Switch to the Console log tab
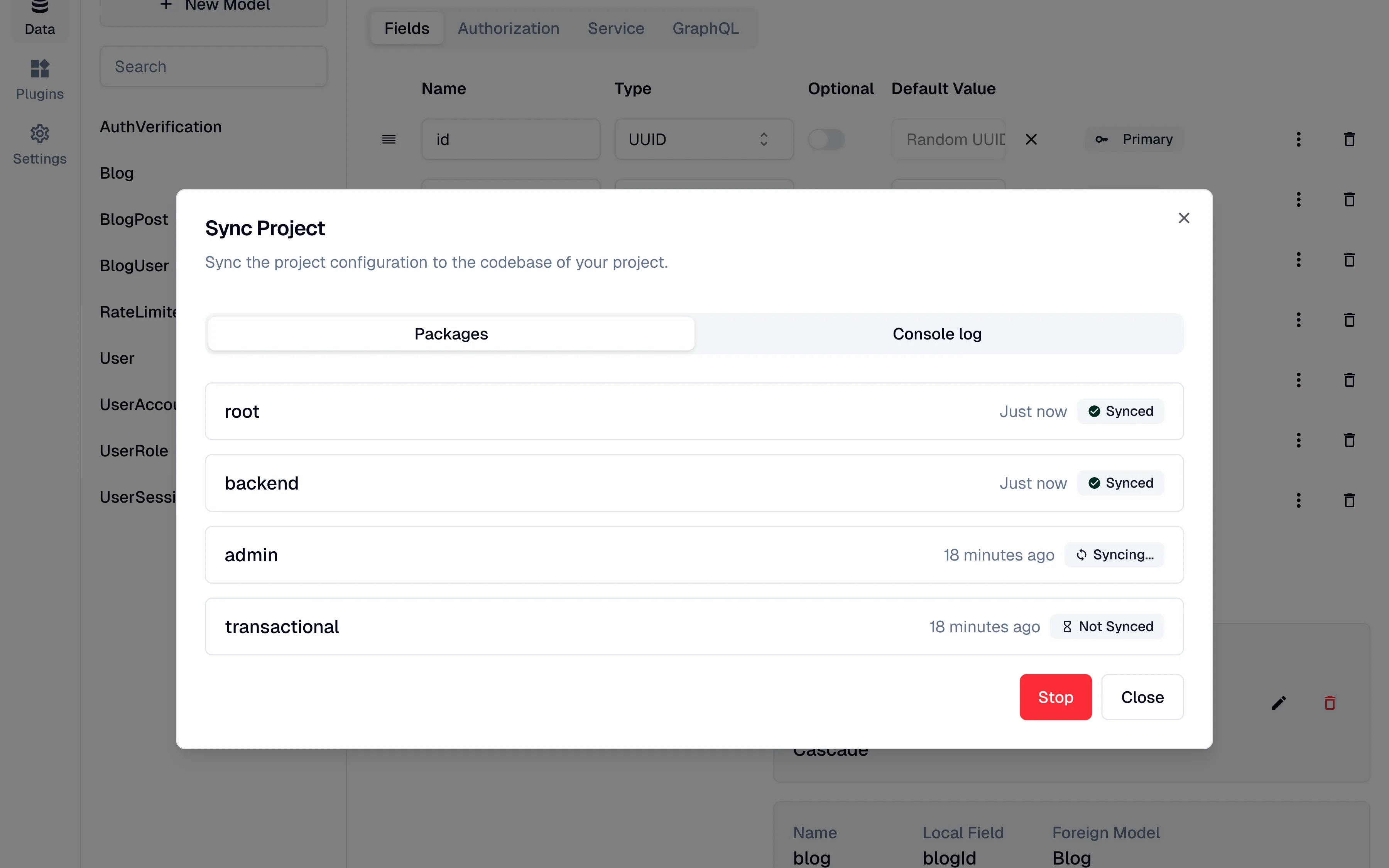This screenshot has width=1389, height=868. [x=937, y=334]
